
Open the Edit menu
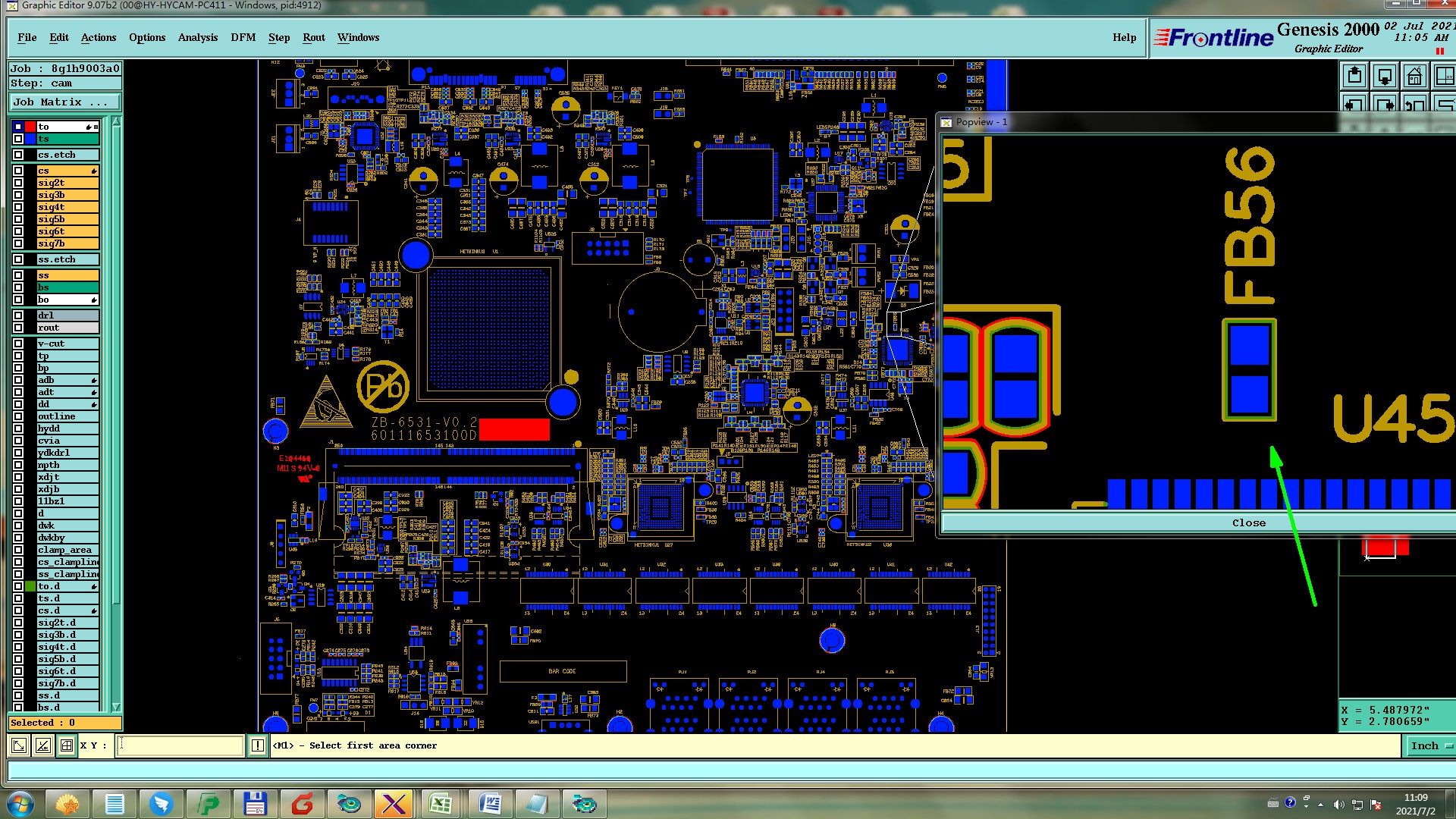pos(59,37)
